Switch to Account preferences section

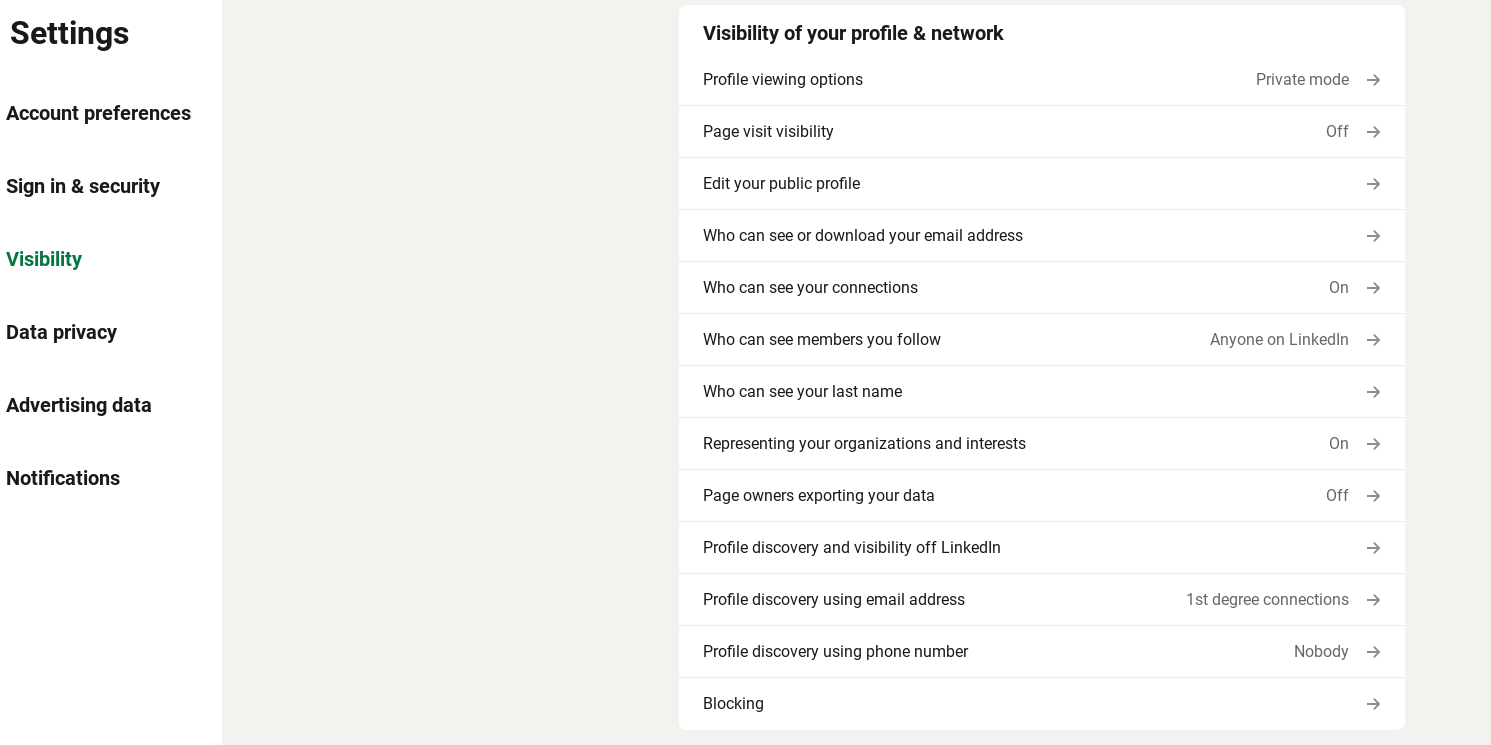pos(98,113)
